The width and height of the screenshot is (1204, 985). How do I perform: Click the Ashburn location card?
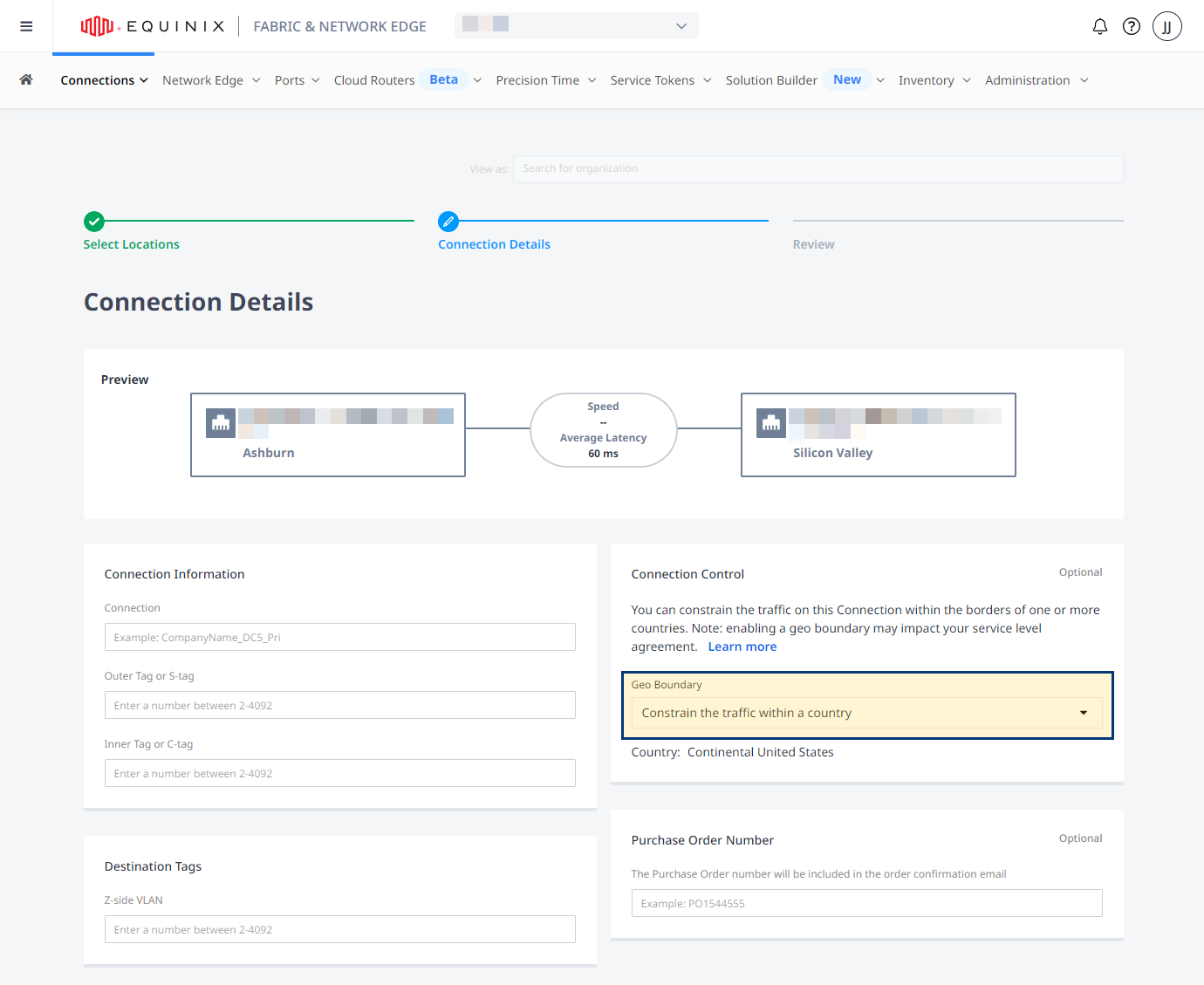coord(328,434)
